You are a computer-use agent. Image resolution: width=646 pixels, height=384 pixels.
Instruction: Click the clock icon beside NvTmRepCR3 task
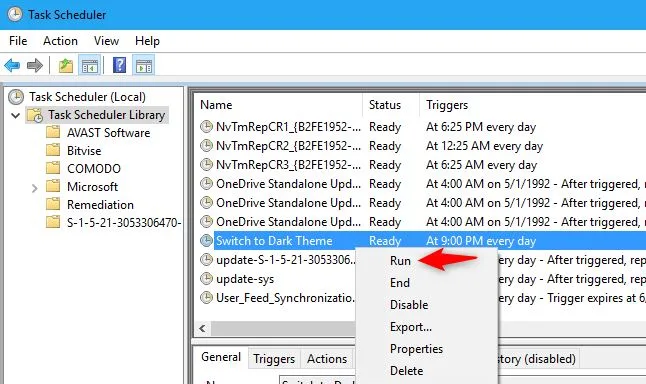point(206,164)
